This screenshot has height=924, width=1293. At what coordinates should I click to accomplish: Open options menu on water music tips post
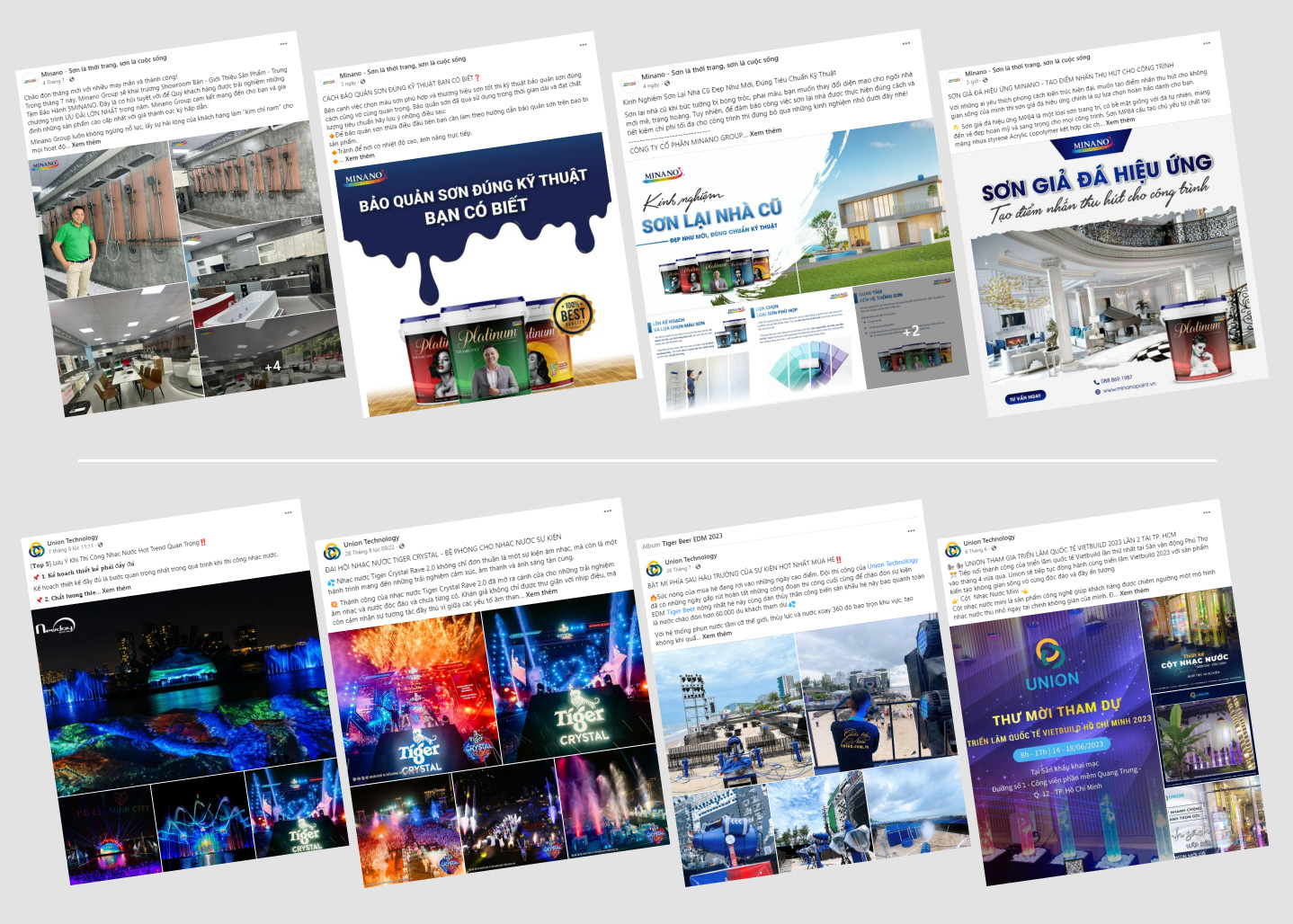[288, 512]
